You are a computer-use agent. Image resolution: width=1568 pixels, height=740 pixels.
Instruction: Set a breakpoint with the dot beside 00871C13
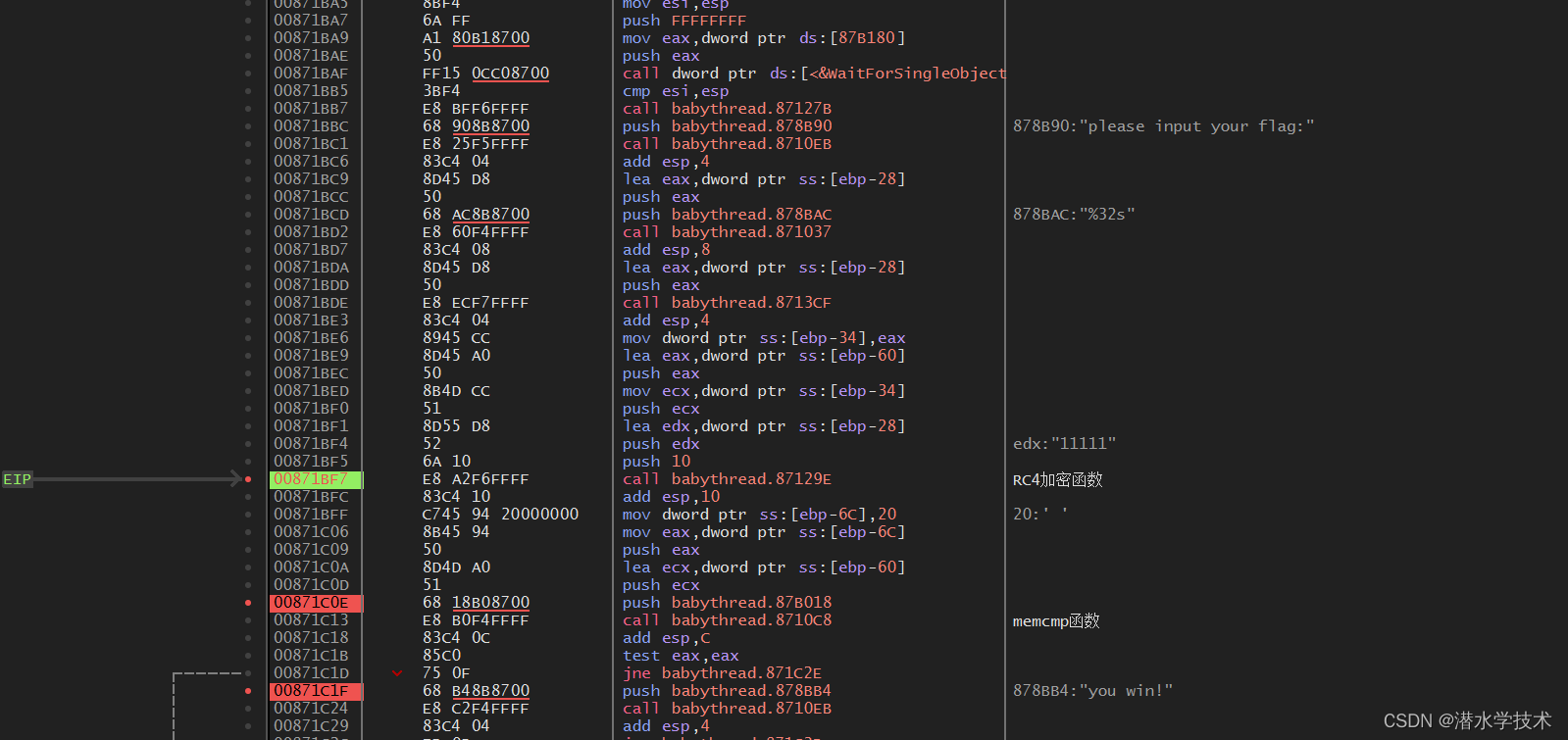[248, 620]
